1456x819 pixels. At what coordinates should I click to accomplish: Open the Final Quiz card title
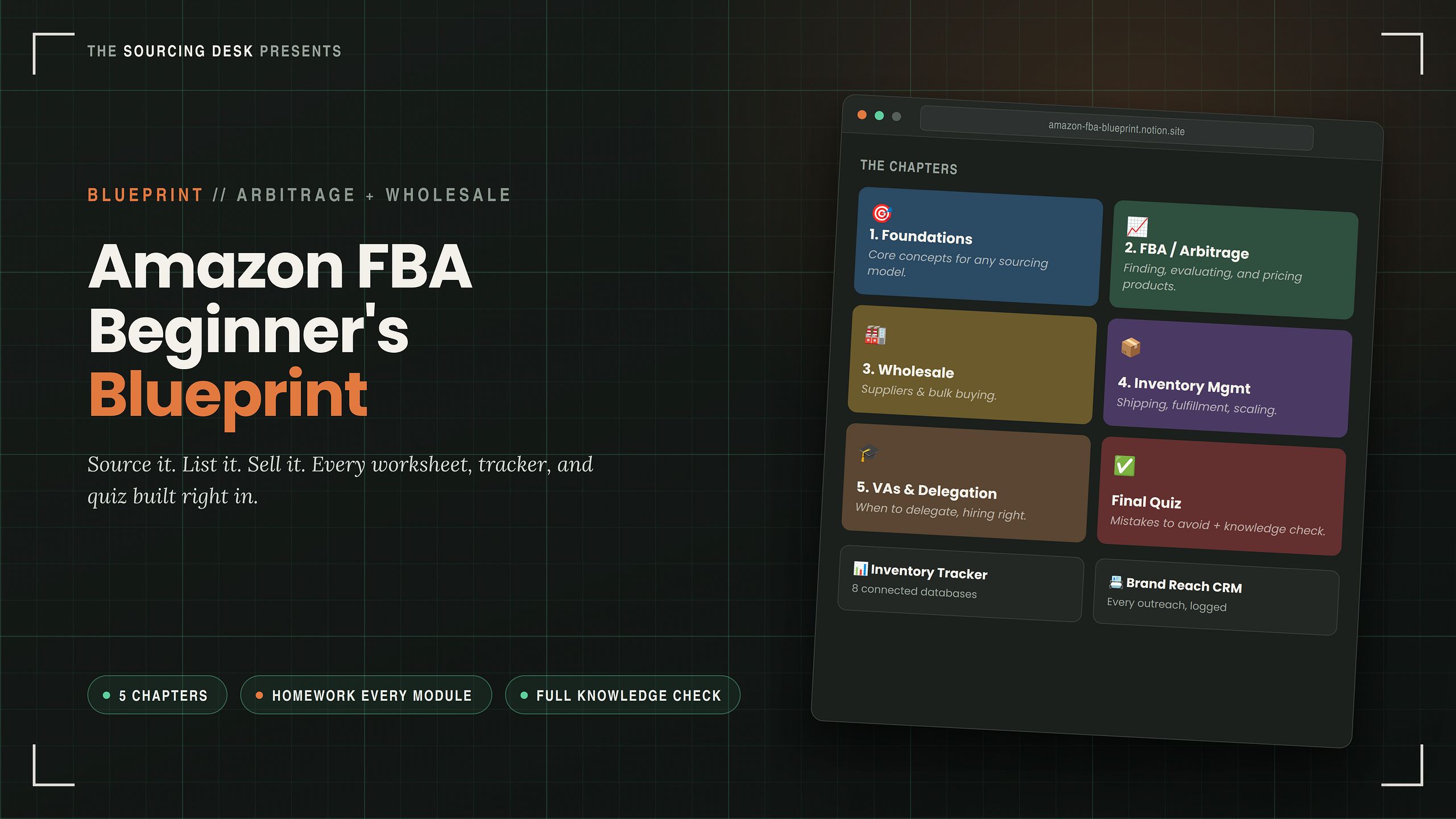coord(1146,502)
